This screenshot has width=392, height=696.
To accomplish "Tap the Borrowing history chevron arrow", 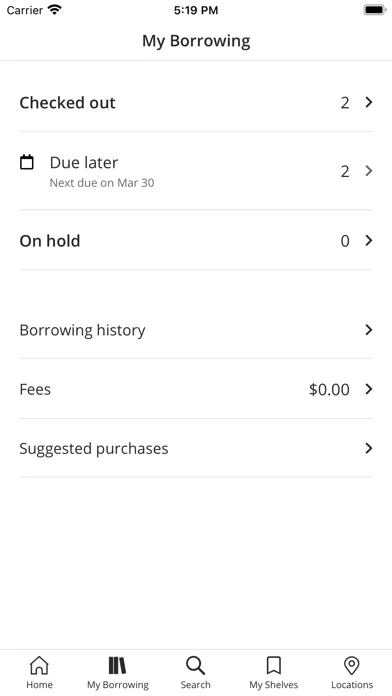I will (368, 330).
